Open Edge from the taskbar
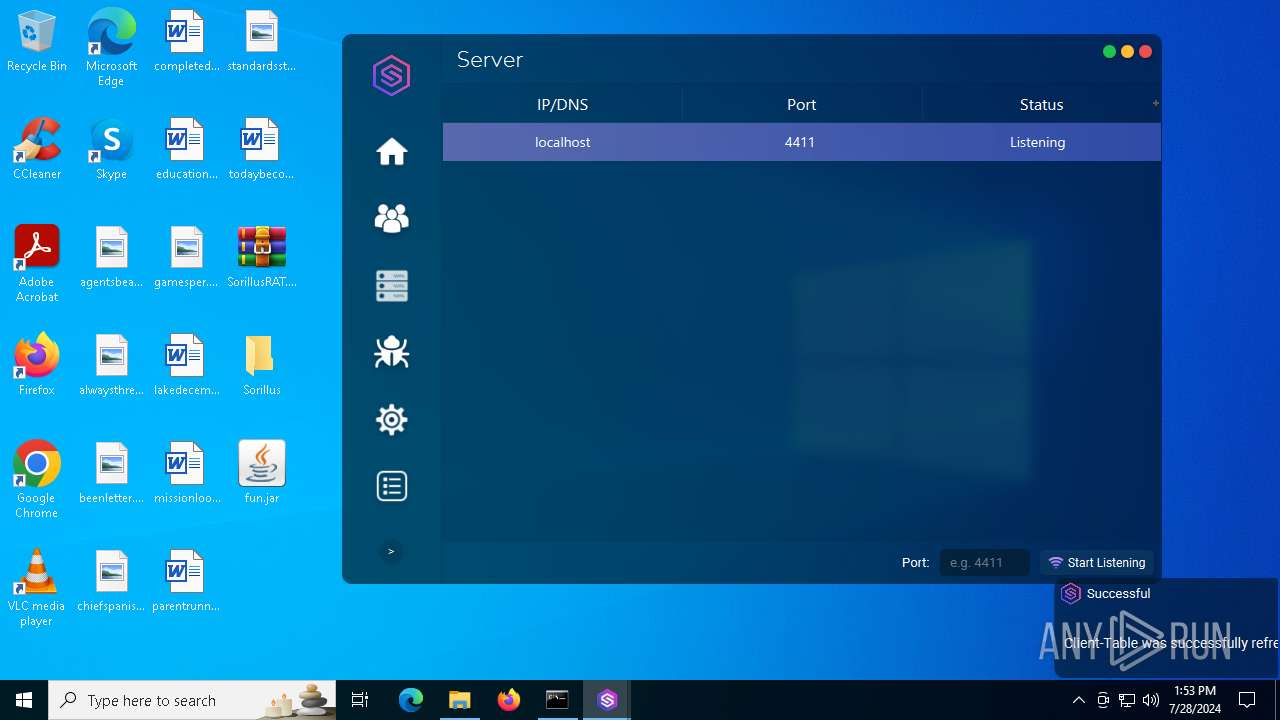Screen dimensions: 1280x720 (411, 700)
